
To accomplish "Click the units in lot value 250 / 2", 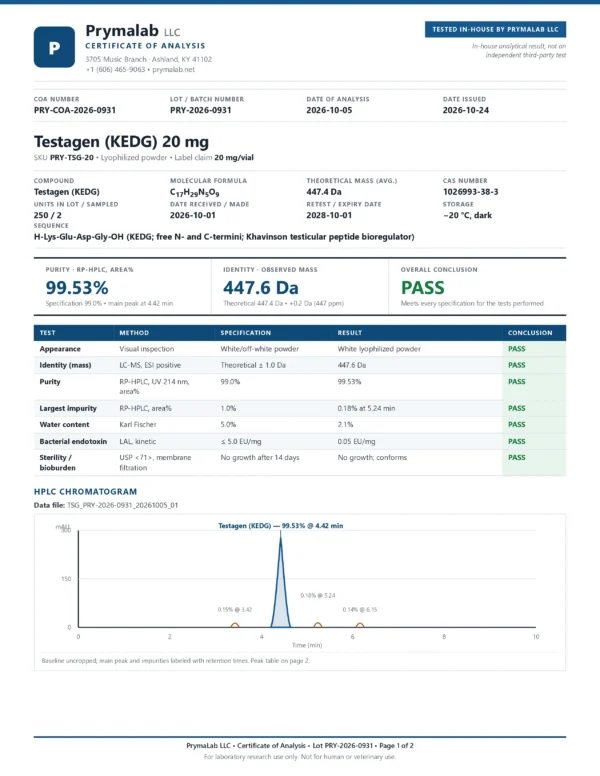I will [x=48, y=215].
